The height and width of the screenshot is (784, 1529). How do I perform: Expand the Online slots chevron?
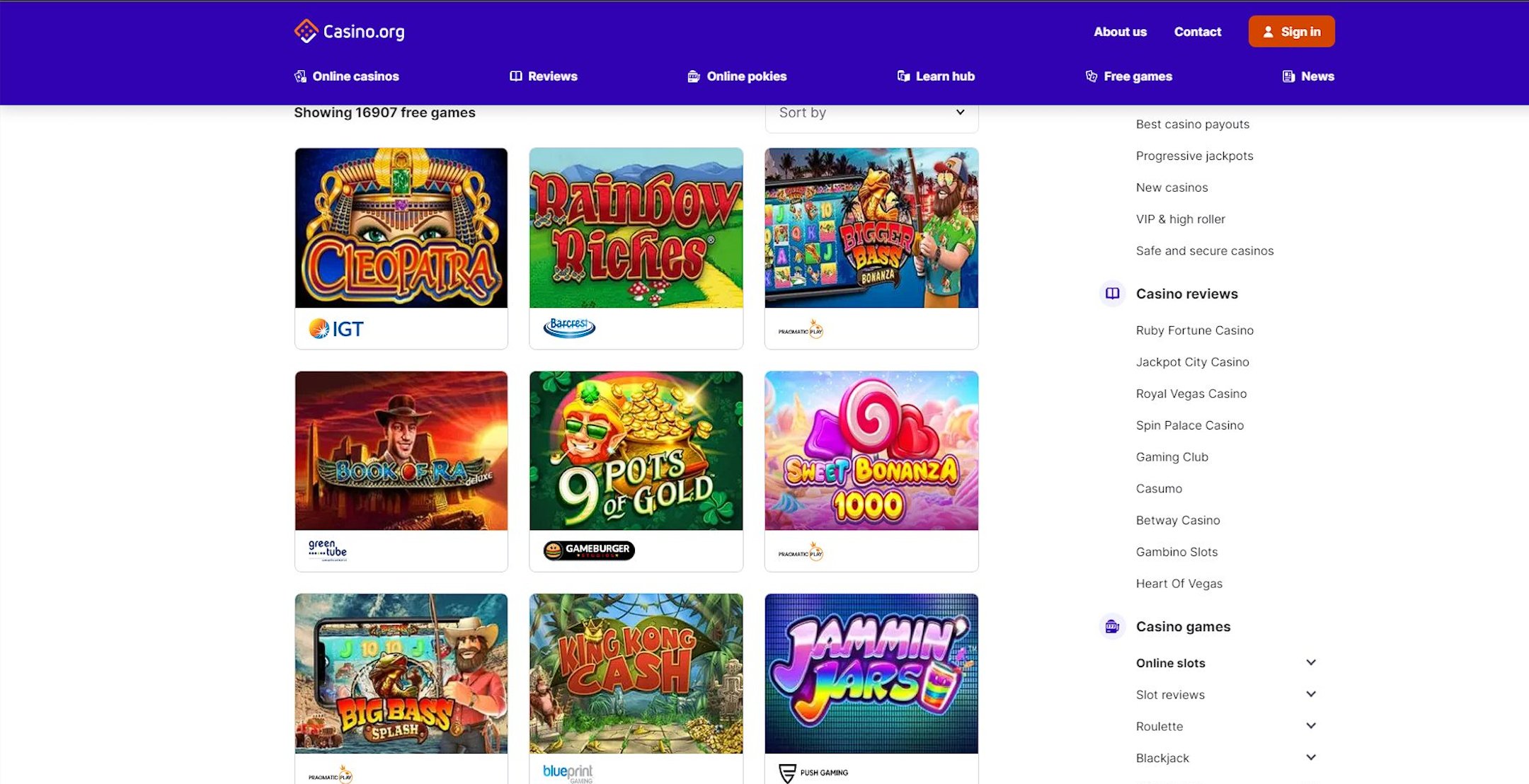(1311, 662)
